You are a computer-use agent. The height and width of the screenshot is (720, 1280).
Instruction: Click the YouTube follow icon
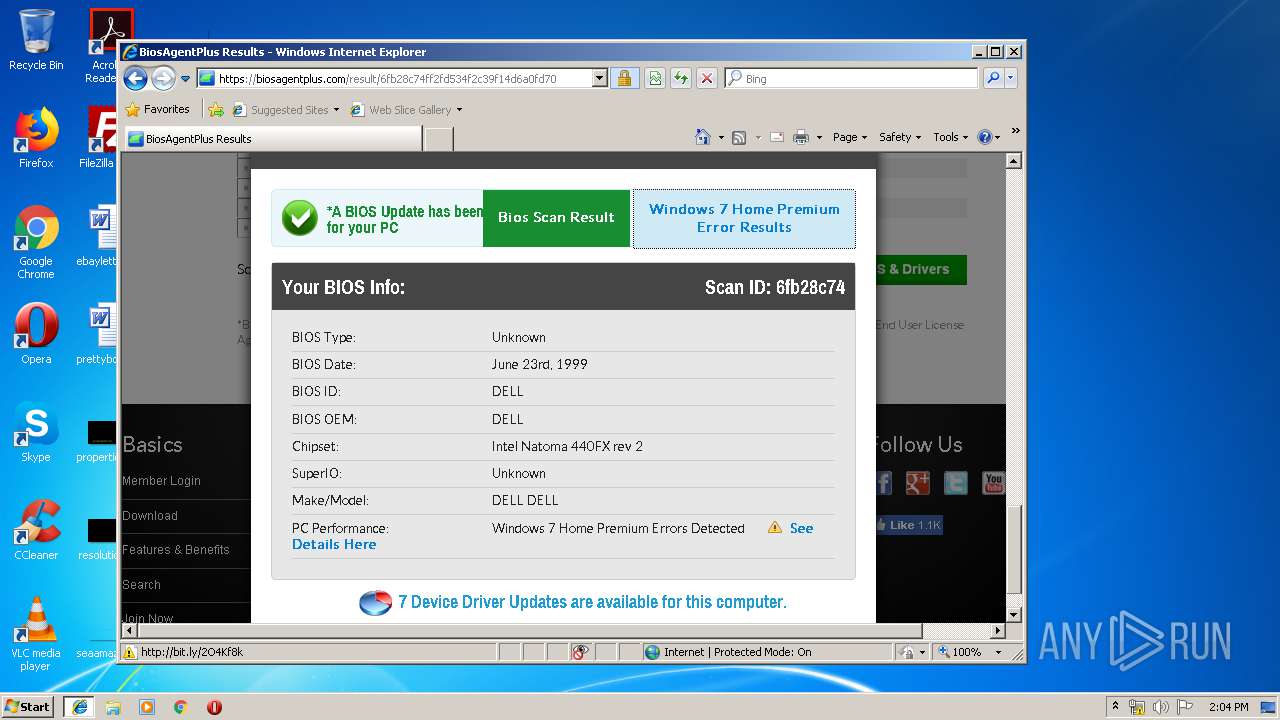pos(993,483)
